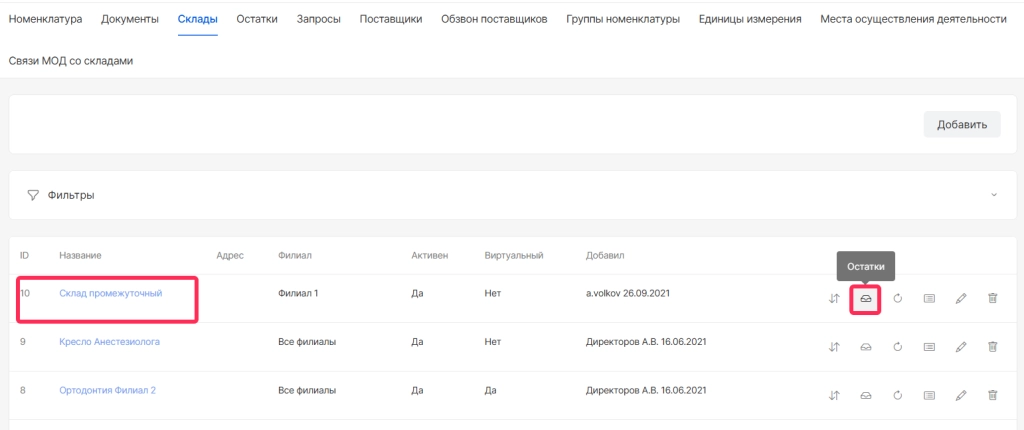Screen dimensions: 1024x430
Task: Click the Название column header
Action: tap(80, 256)
